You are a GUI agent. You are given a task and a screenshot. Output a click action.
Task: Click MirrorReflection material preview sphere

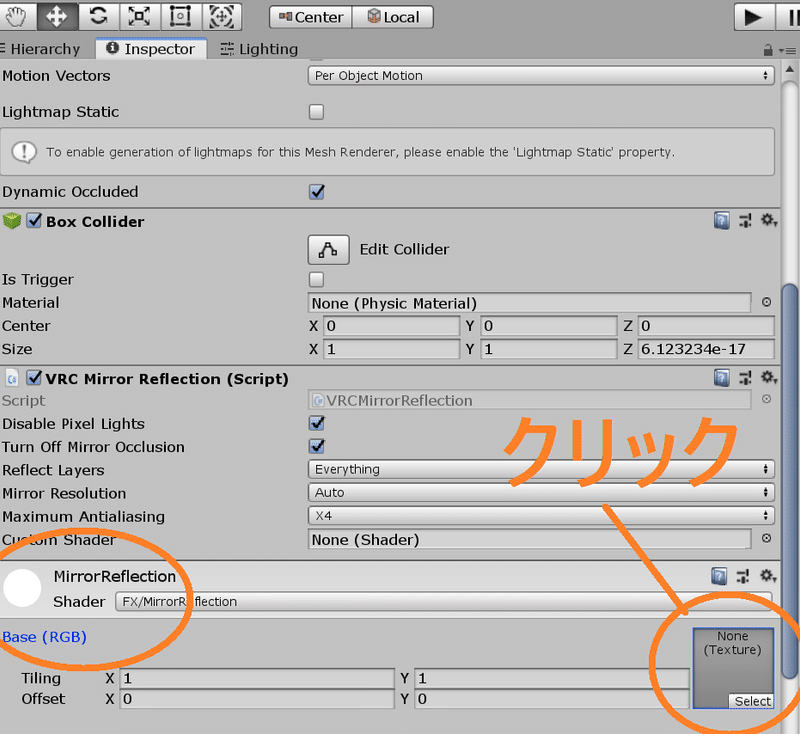click(22, 588)
